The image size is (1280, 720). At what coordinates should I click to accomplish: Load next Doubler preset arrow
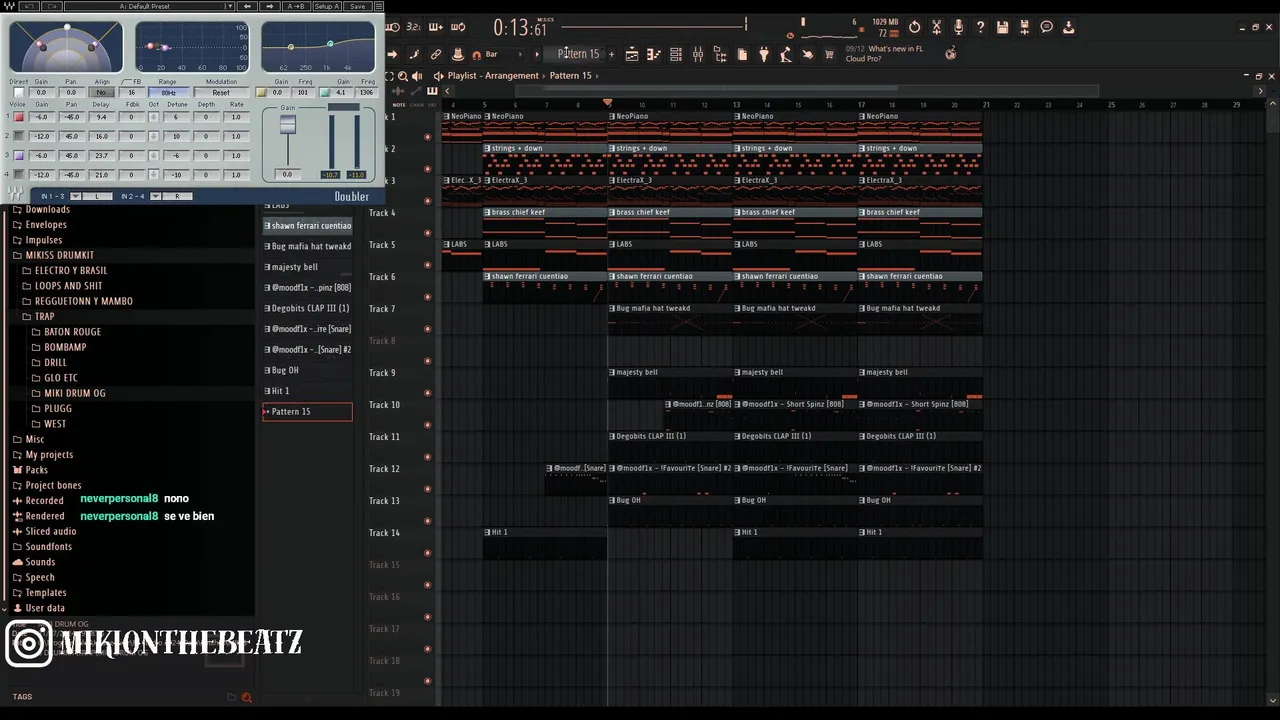coord(270,6)
